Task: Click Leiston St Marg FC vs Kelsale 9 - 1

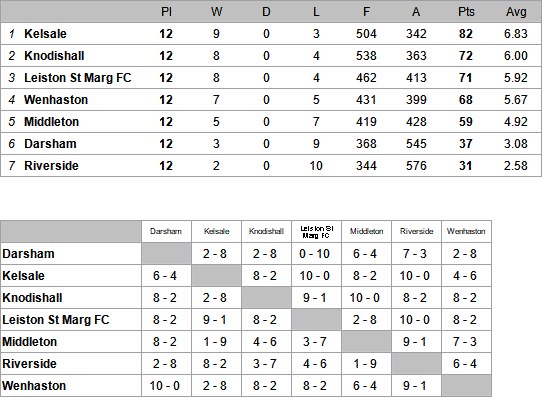Action: click(x=215, y=320)
